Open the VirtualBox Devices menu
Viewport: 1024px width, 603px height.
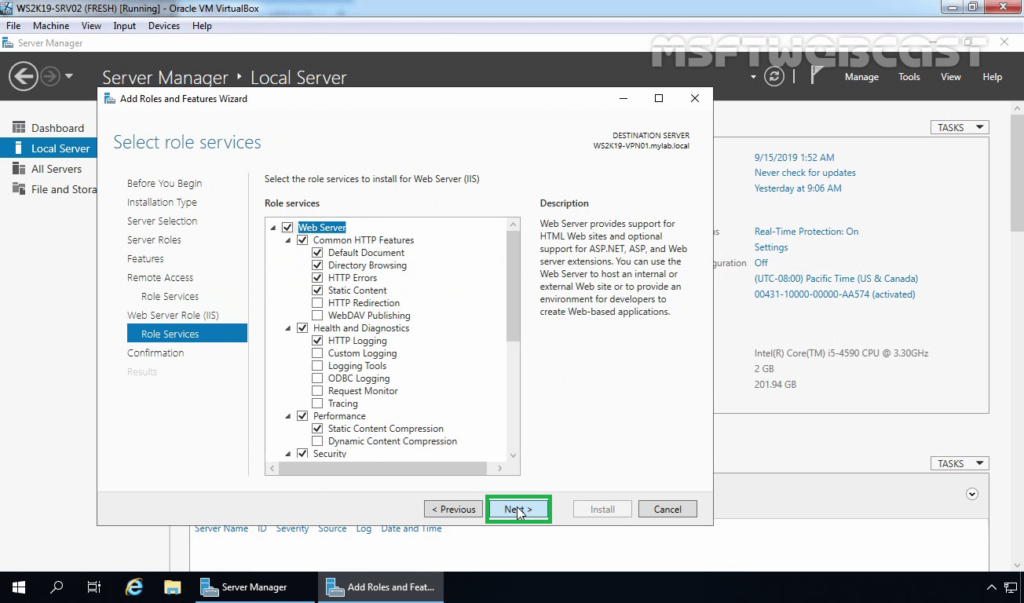click(164, 25)
